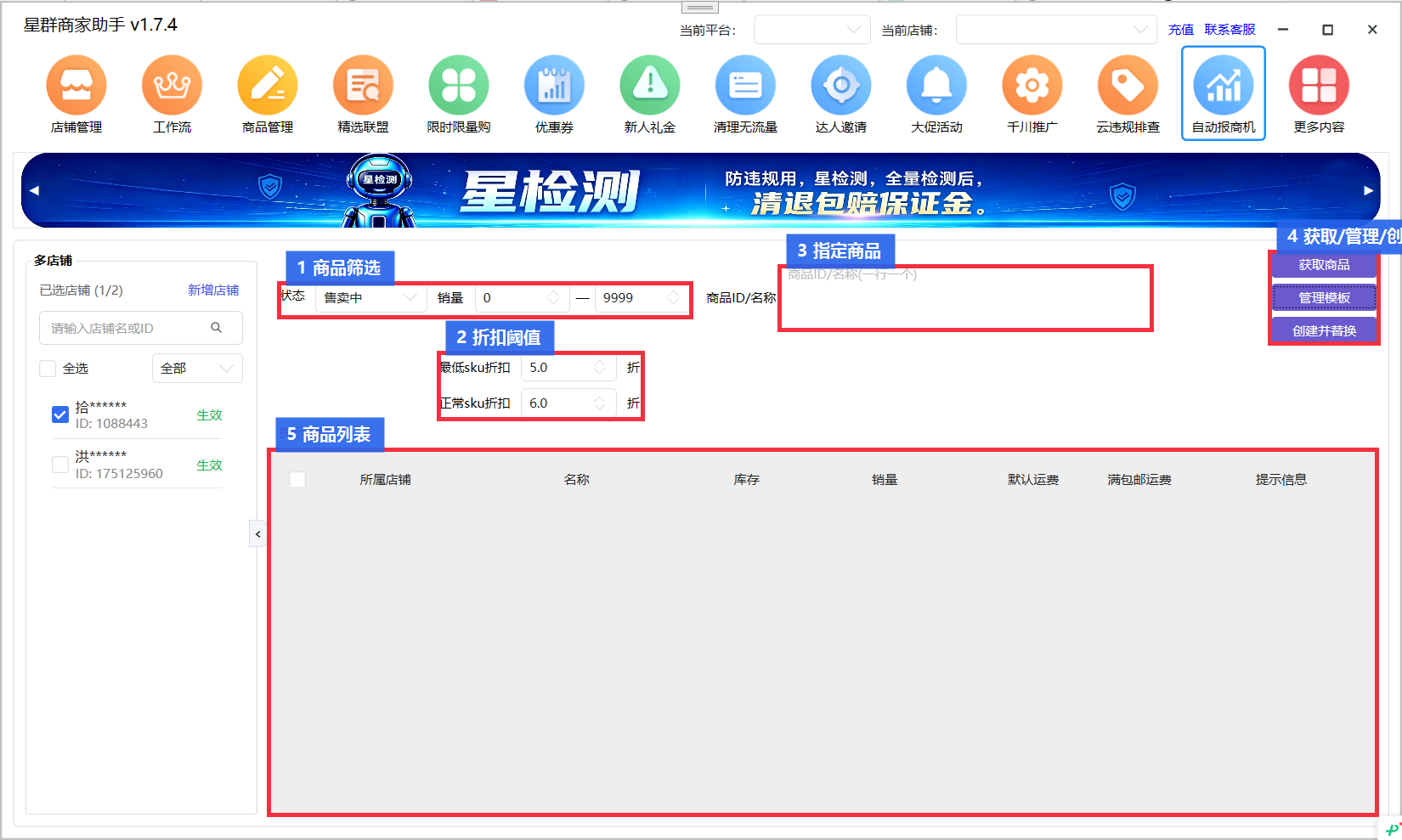Tick the 全选 select-all stores checkbox

tap(48, 369)
